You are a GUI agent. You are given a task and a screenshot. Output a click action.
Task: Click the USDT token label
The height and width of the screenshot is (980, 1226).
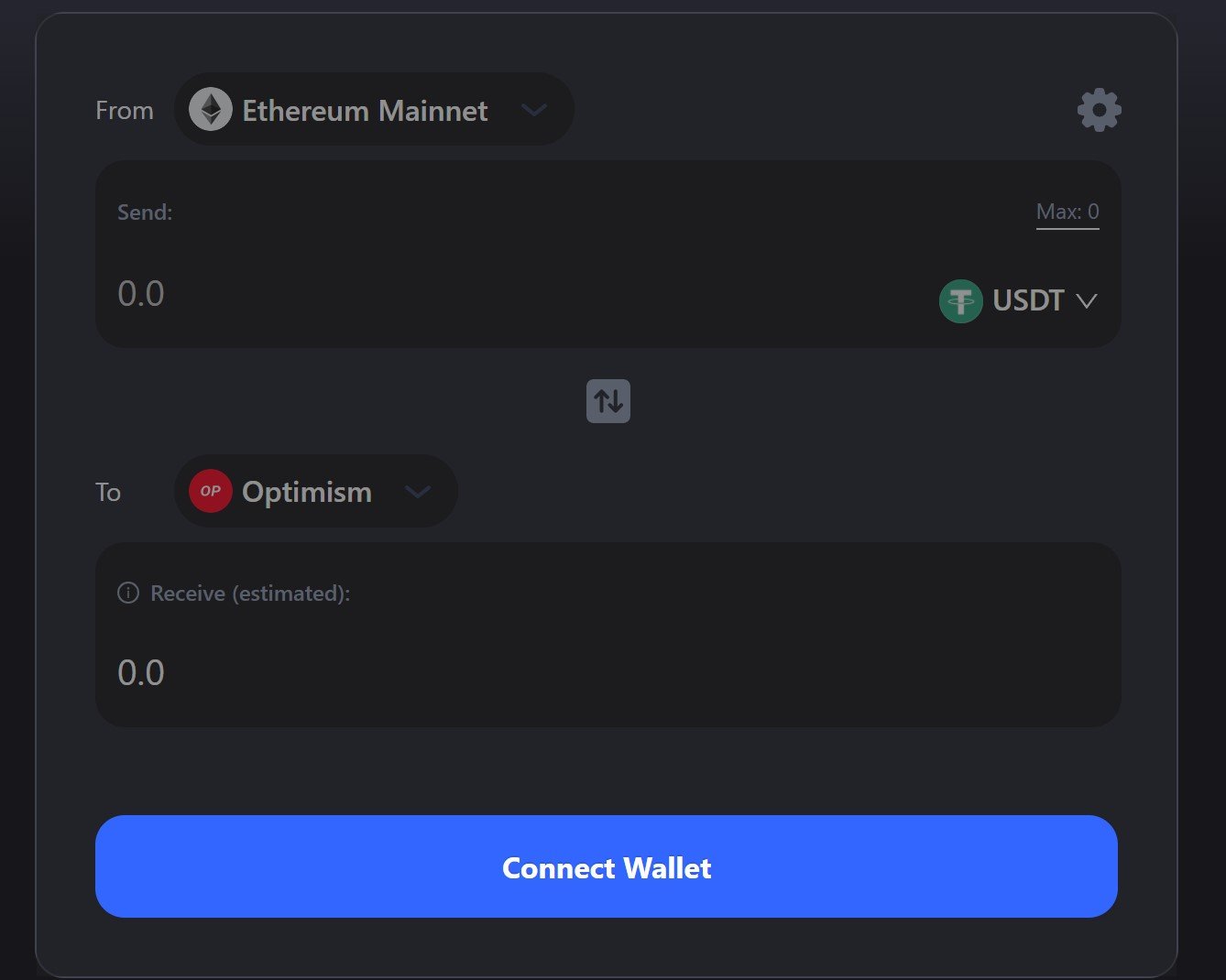pos(1027,300)
